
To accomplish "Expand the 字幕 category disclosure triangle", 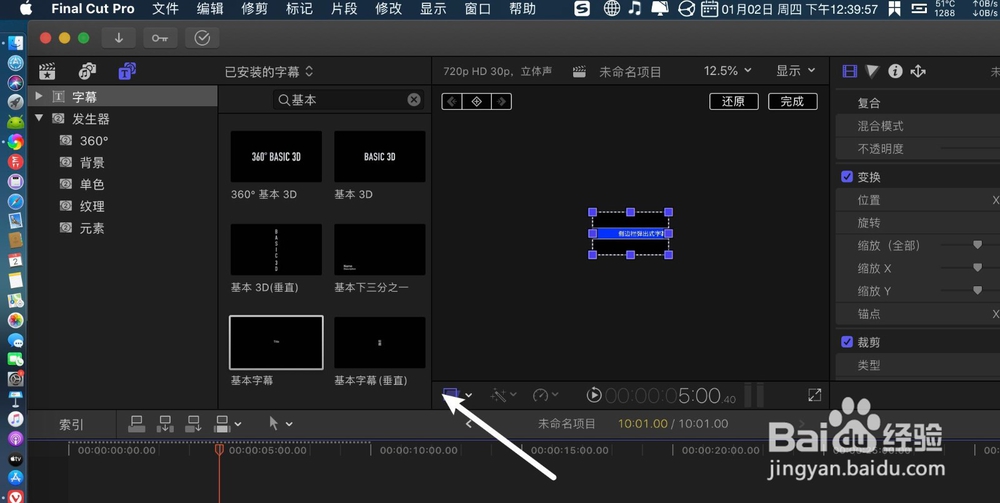I will point(39,96).
